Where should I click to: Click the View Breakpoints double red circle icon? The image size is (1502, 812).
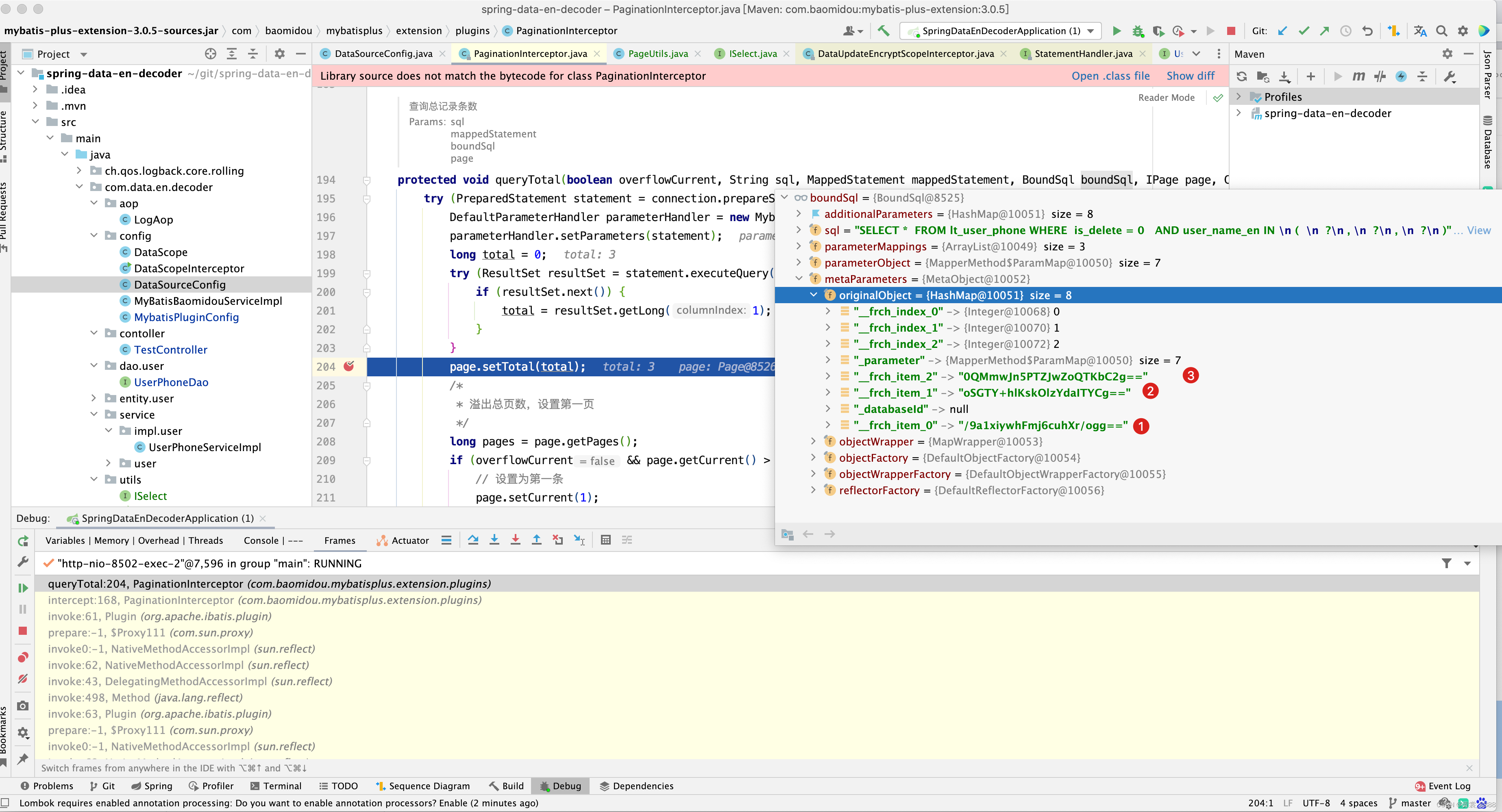tap(23, 657)
